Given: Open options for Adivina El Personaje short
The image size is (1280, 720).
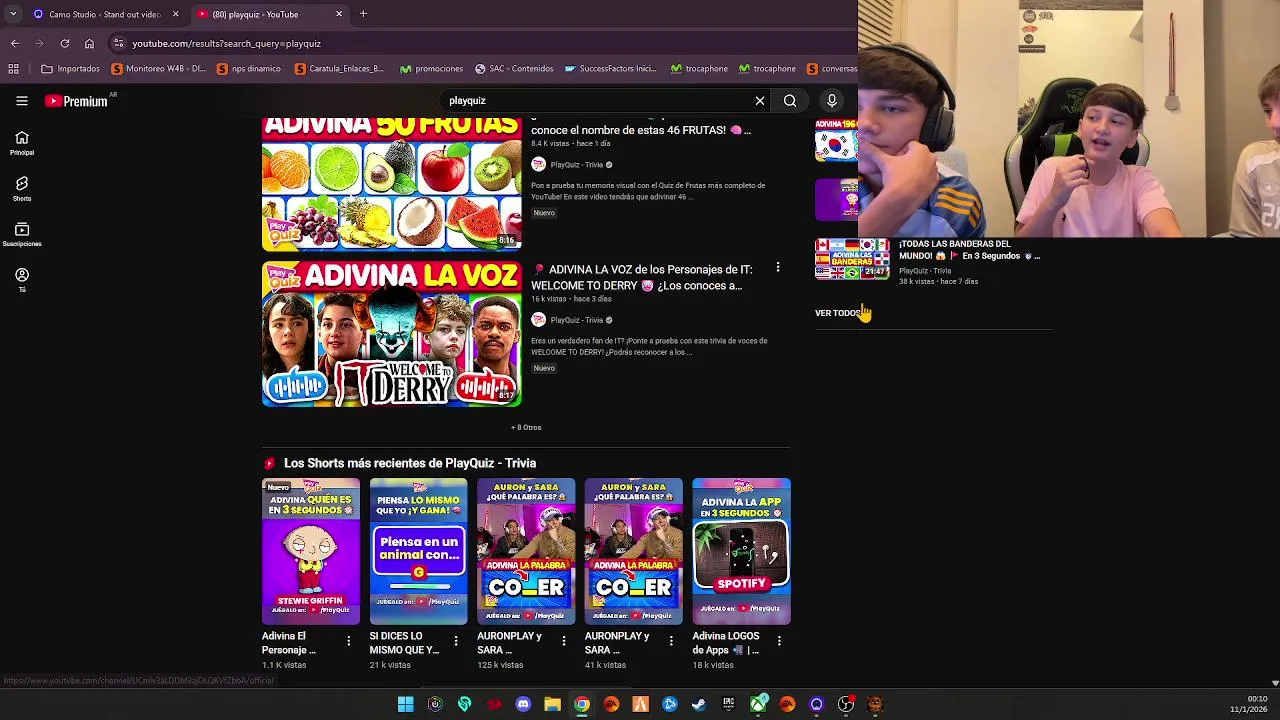Looking at the screenshot, I should 348,641.
